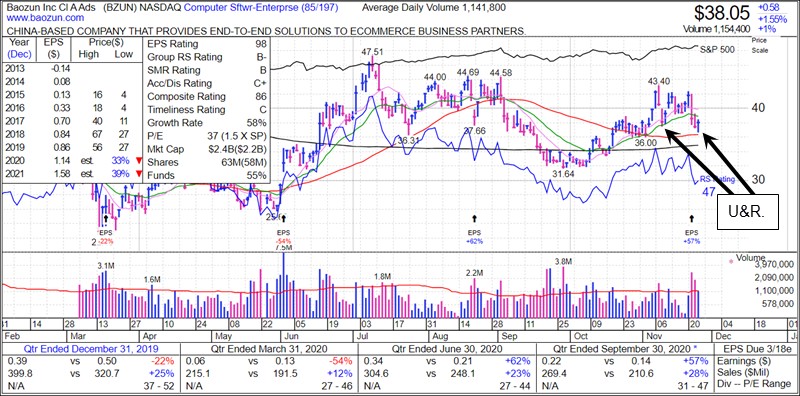Select the 7.5M volume spike label
Image resolution: width=800 pixels, height=396 pixels.
(x=284, y=248)
